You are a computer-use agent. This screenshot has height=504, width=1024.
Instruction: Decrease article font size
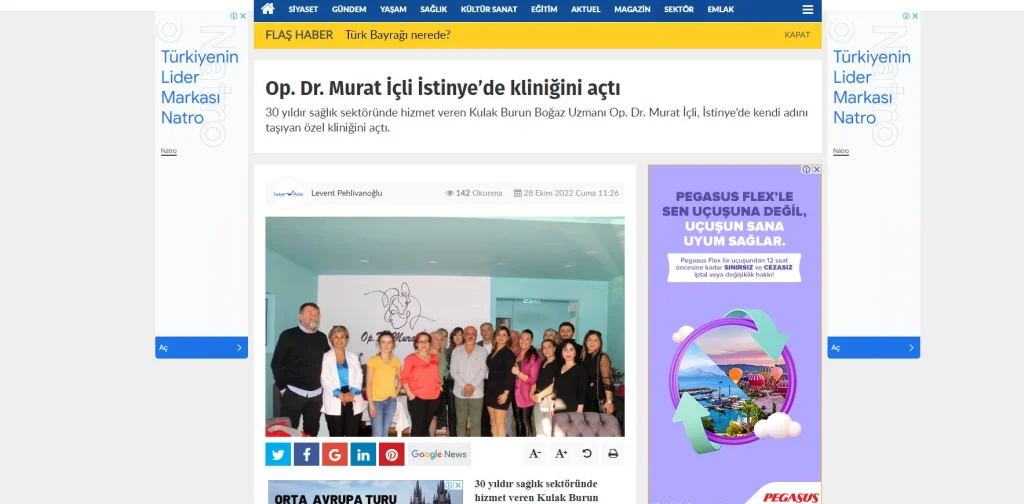(x=535, y=454)
